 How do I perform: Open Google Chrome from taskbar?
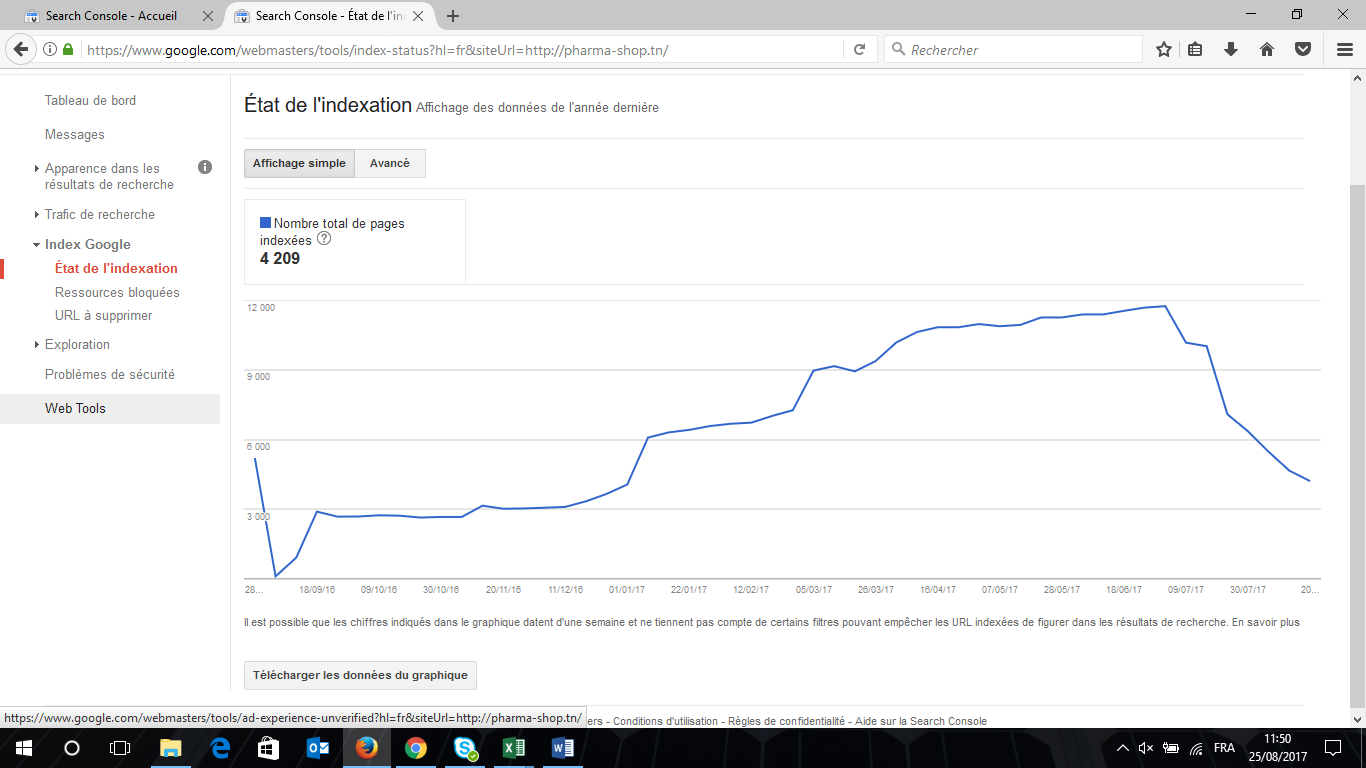coord(416,748)
